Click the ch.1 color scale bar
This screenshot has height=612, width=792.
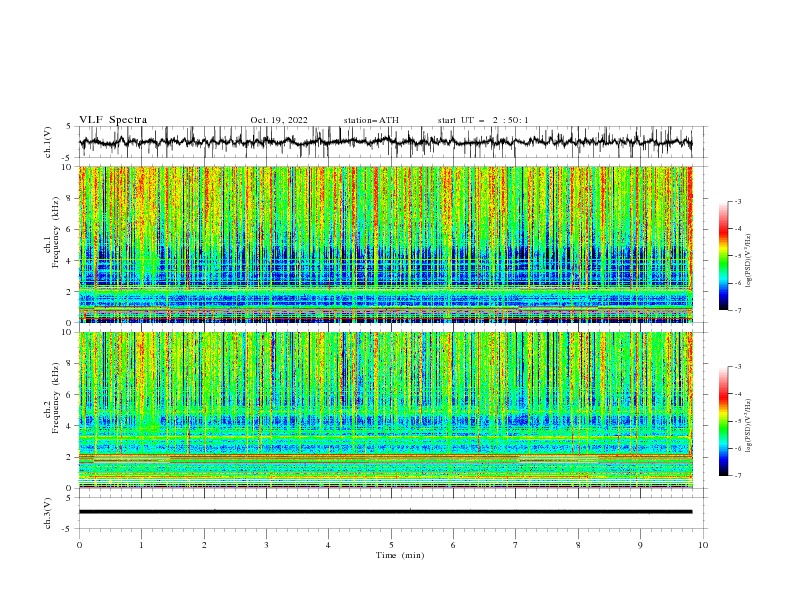724,256
